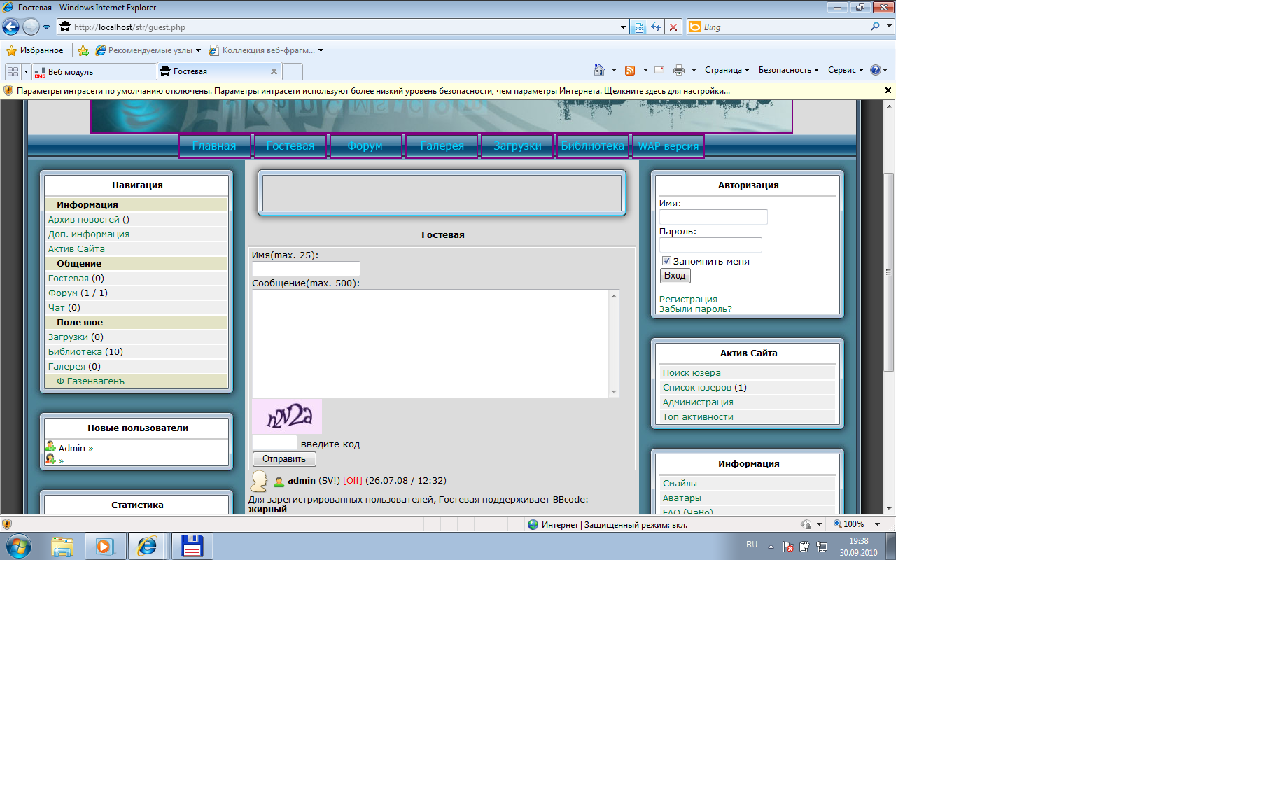Open Загрузки in the site menu
The height and width of the screenshot is (800, 1280).
tap(517, 146)
